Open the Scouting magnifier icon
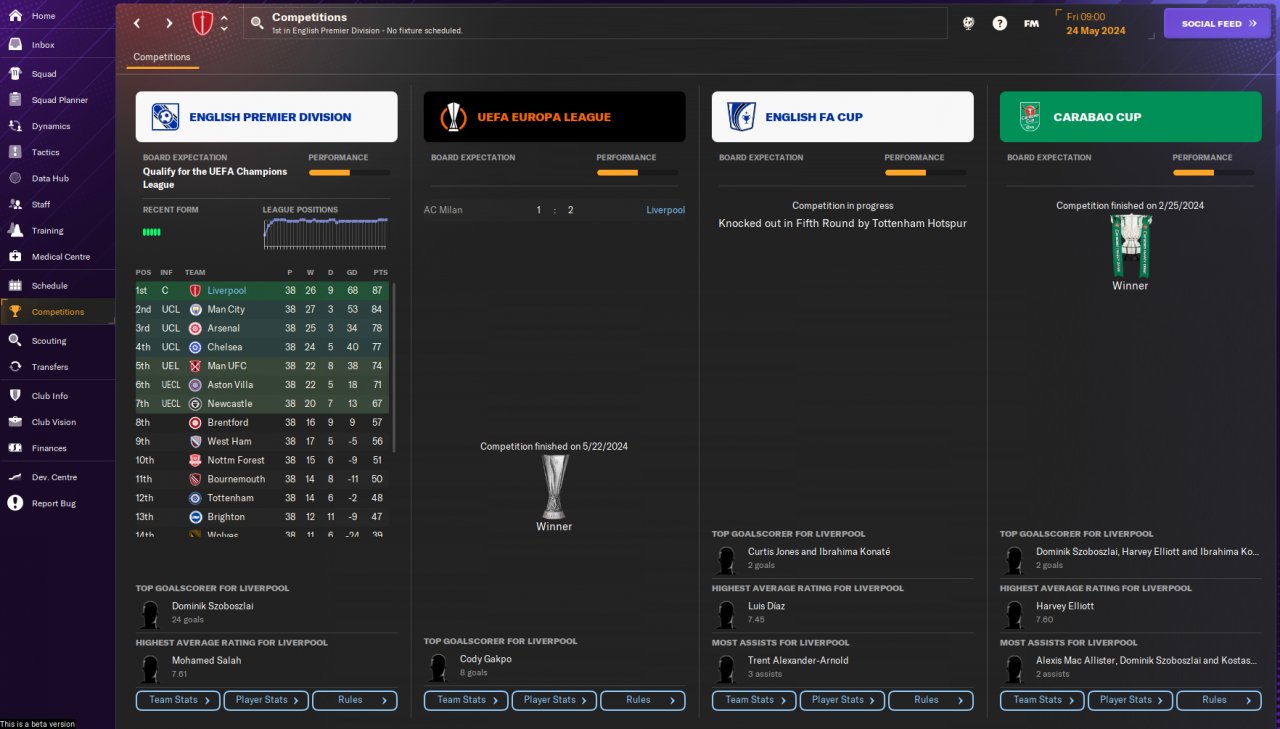This screenshot has width=1280, height=729. [x=15, y=340]
